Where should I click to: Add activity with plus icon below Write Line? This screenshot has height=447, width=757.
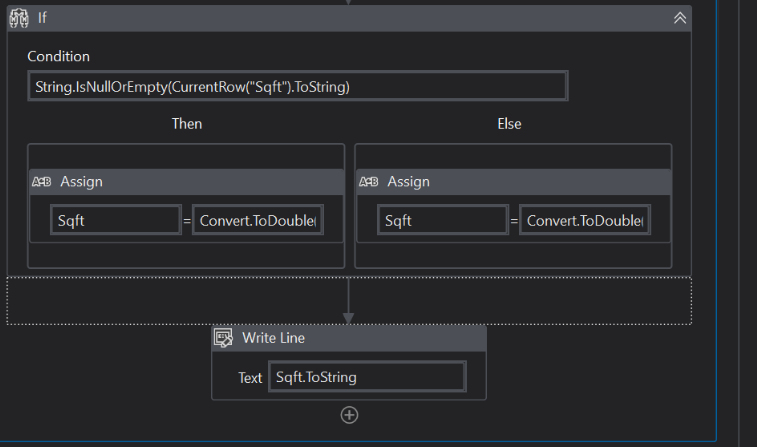(349, 415)
